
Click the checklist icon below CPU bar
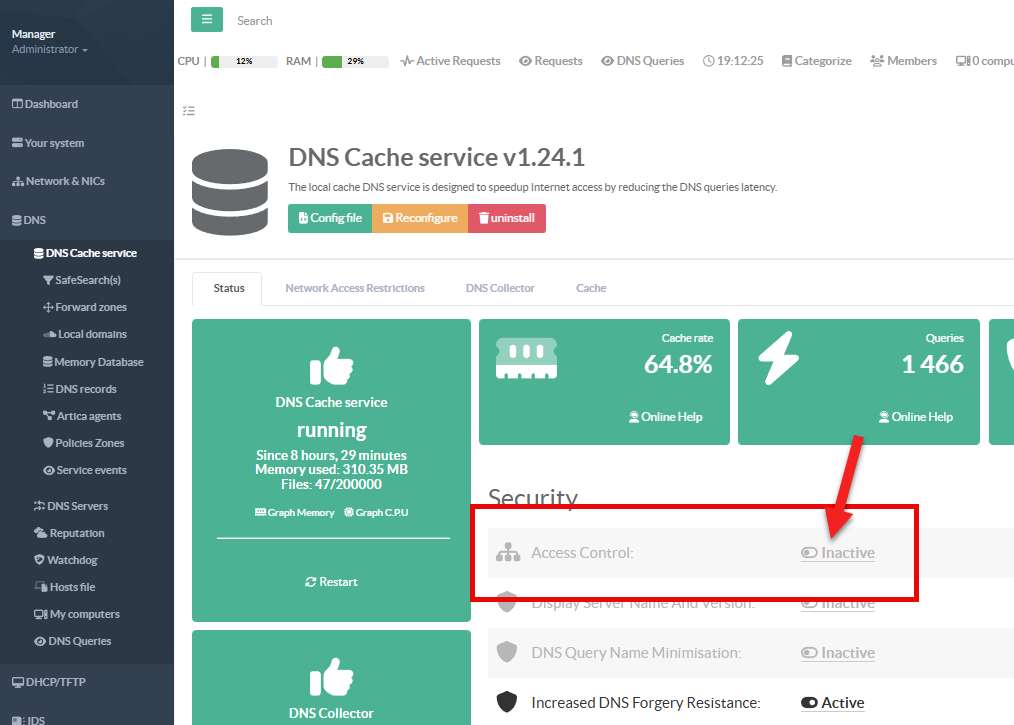pos(188,111)
